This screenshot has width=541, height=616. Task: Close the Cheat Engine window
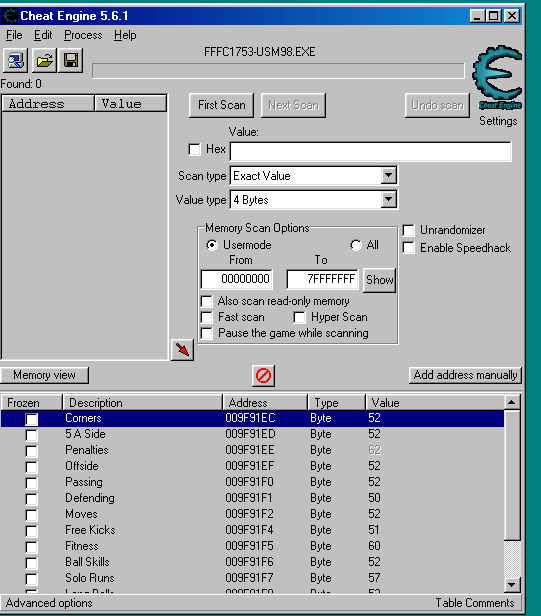512,16
